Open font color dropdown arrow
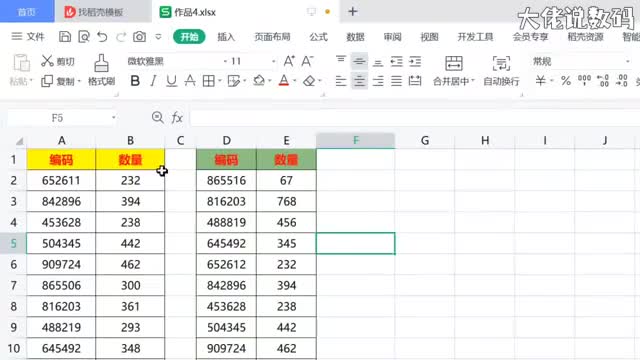Image resolution: width=640 pixels, height=360 pixels. click(294, 81)
